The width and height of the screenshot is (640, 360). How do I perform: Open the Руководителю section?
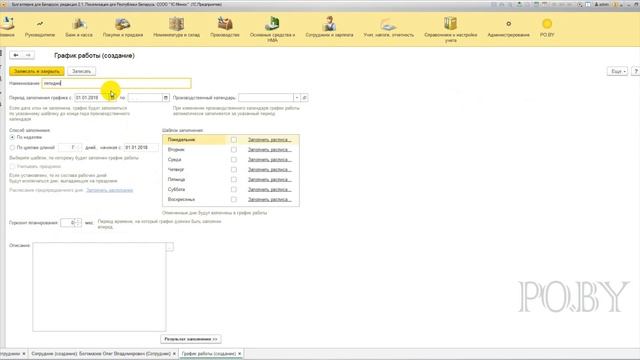point(40,28)
